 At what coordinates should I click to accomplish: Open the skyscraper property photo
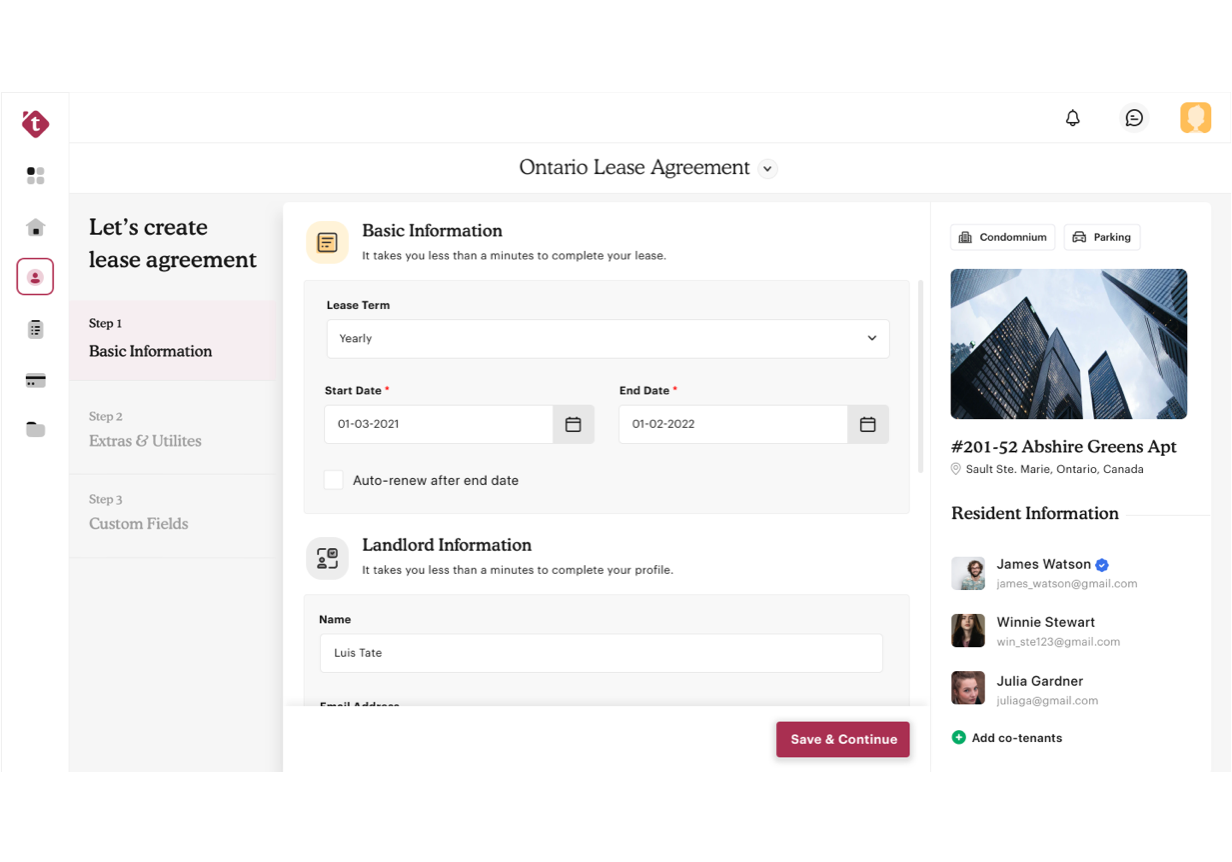1069,344
